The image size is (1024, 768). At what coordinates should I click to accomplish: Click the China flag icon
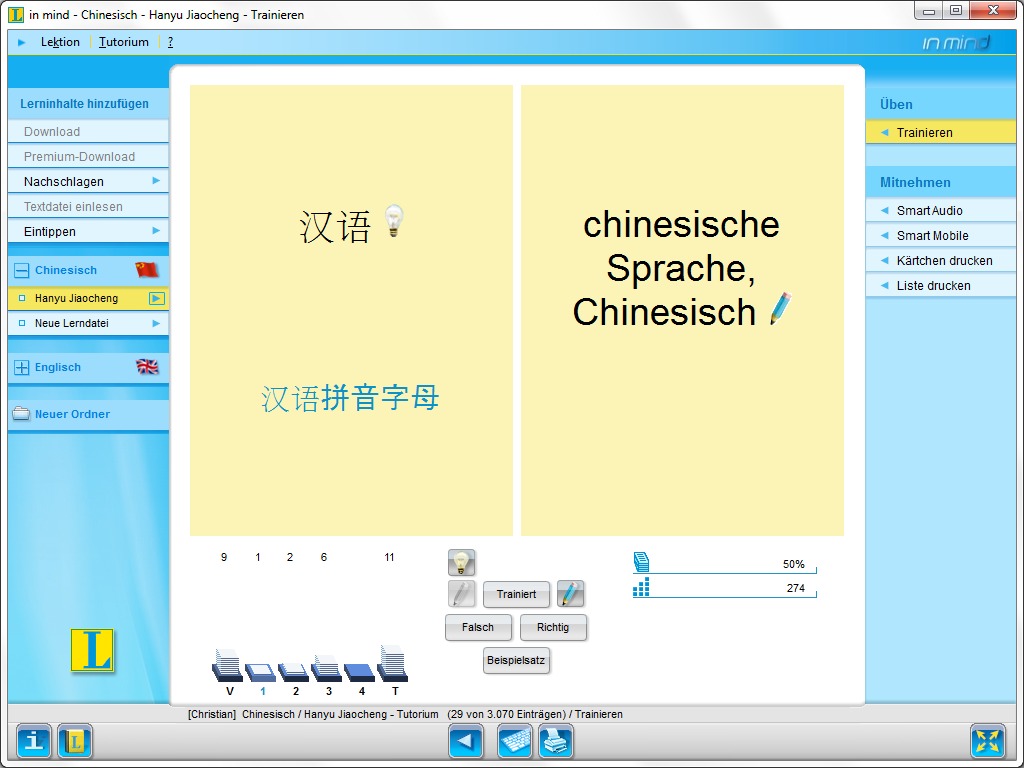pos(147,269)
